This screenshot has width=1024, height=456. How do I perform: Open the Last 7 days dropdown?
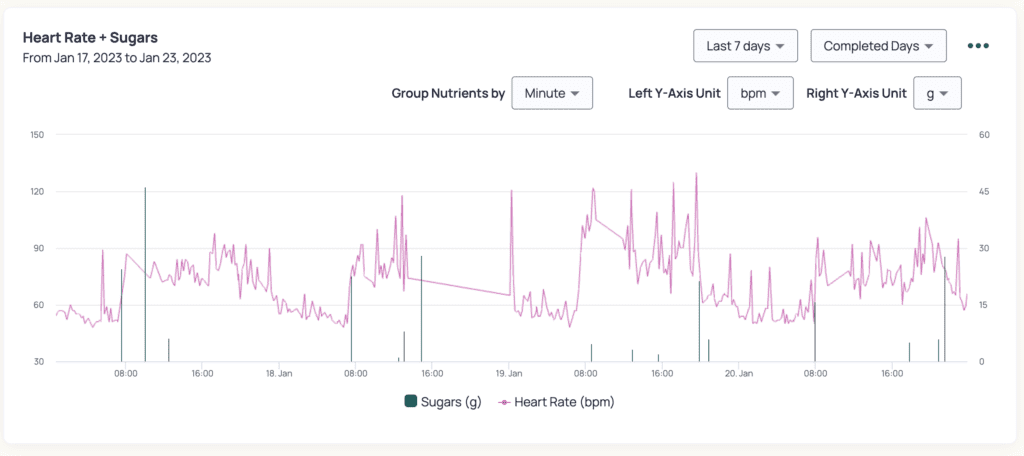745,46
